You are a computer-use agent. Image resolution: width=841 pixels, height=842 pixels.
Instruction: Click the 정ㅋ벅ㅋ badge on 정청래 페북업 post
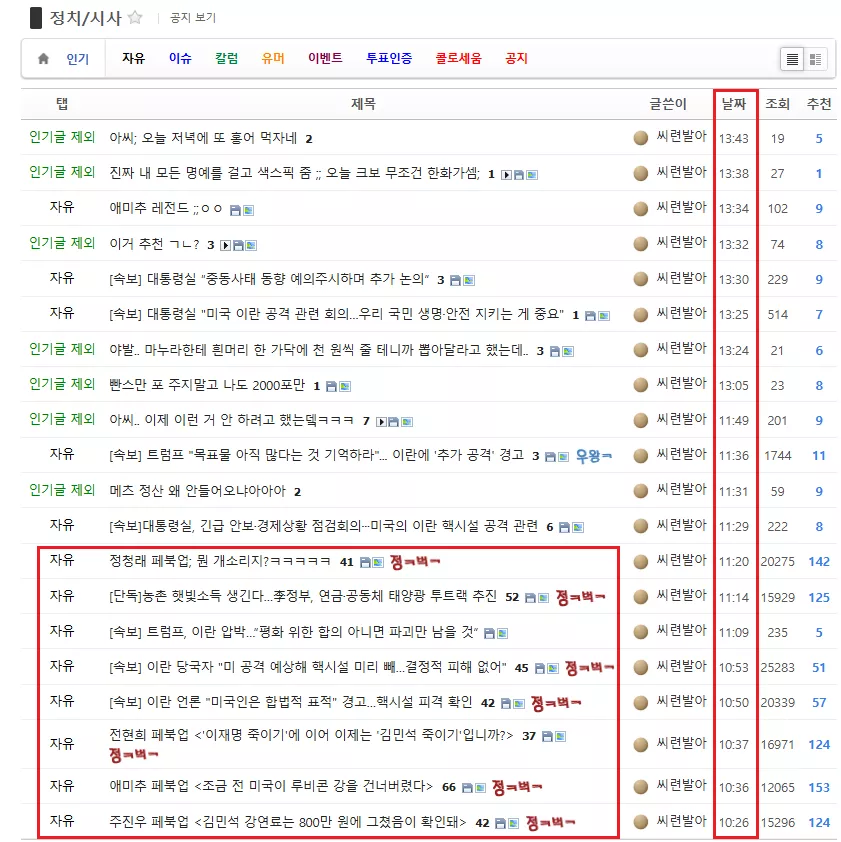[x=415, y=562]
